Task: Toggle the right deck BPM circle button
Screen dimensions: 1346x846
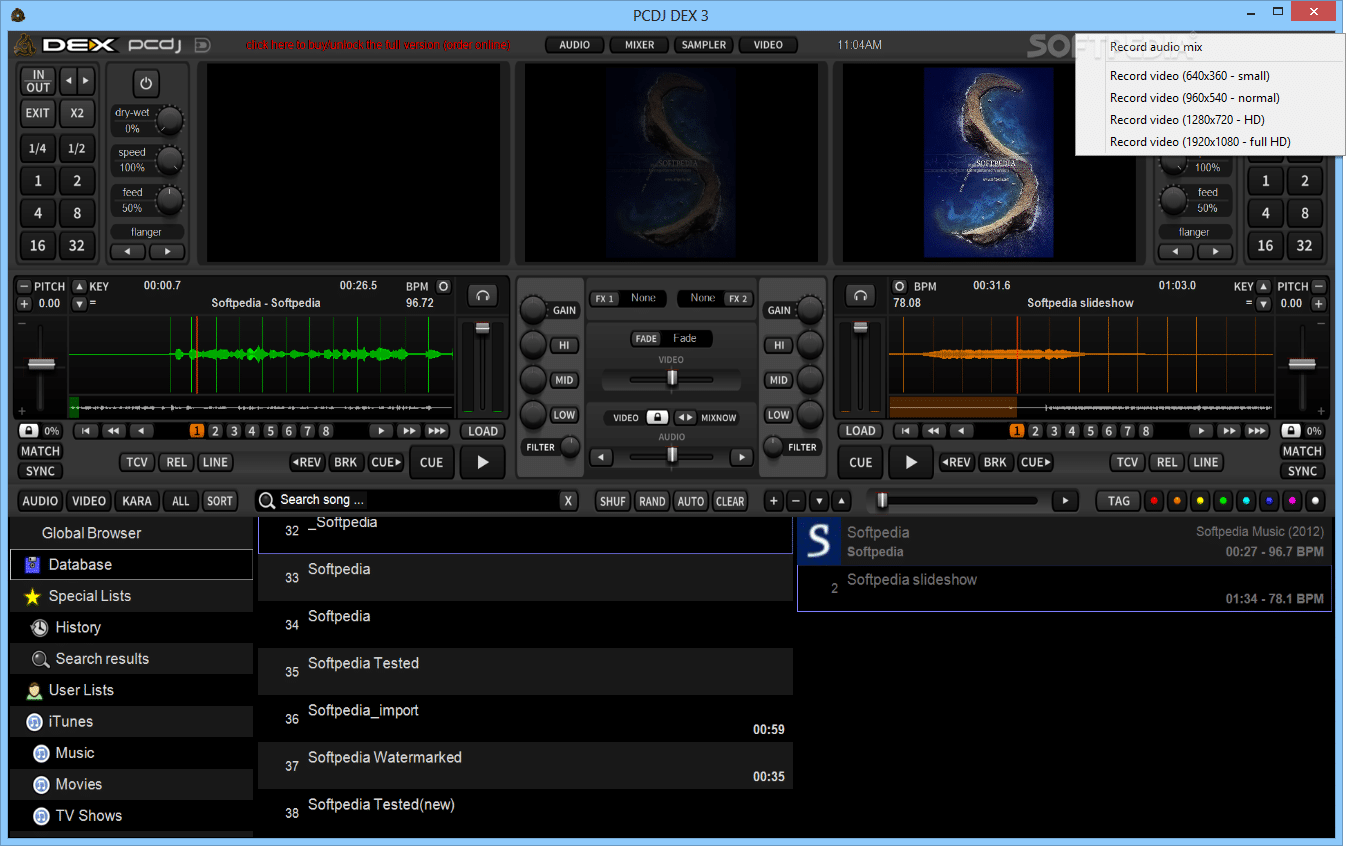Action: pos(899,286)
